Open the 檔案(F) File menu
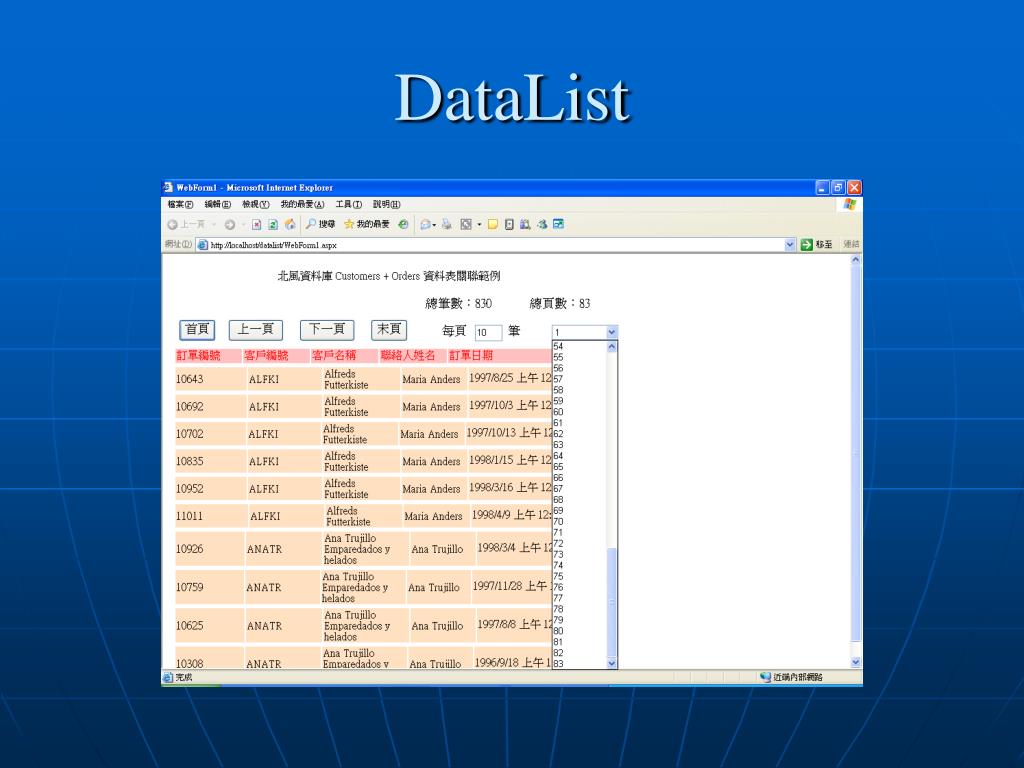Viewport: 1024px width, 768px height. click(x=180, y=204)
